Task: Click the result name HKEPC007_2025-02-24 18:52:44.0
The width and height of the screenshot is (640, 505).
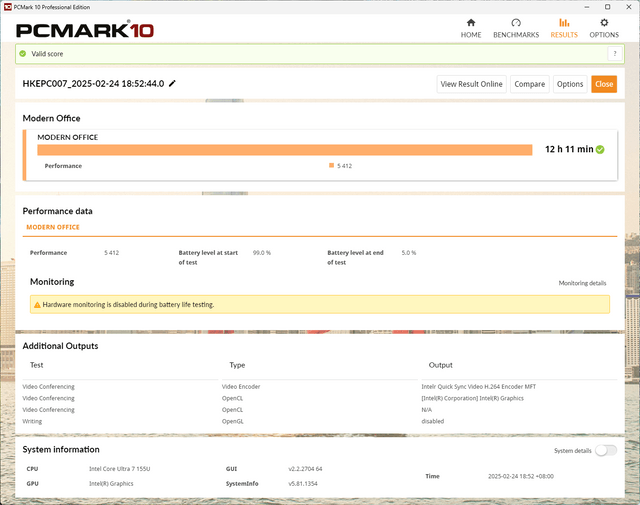Action: pos(93,84)
